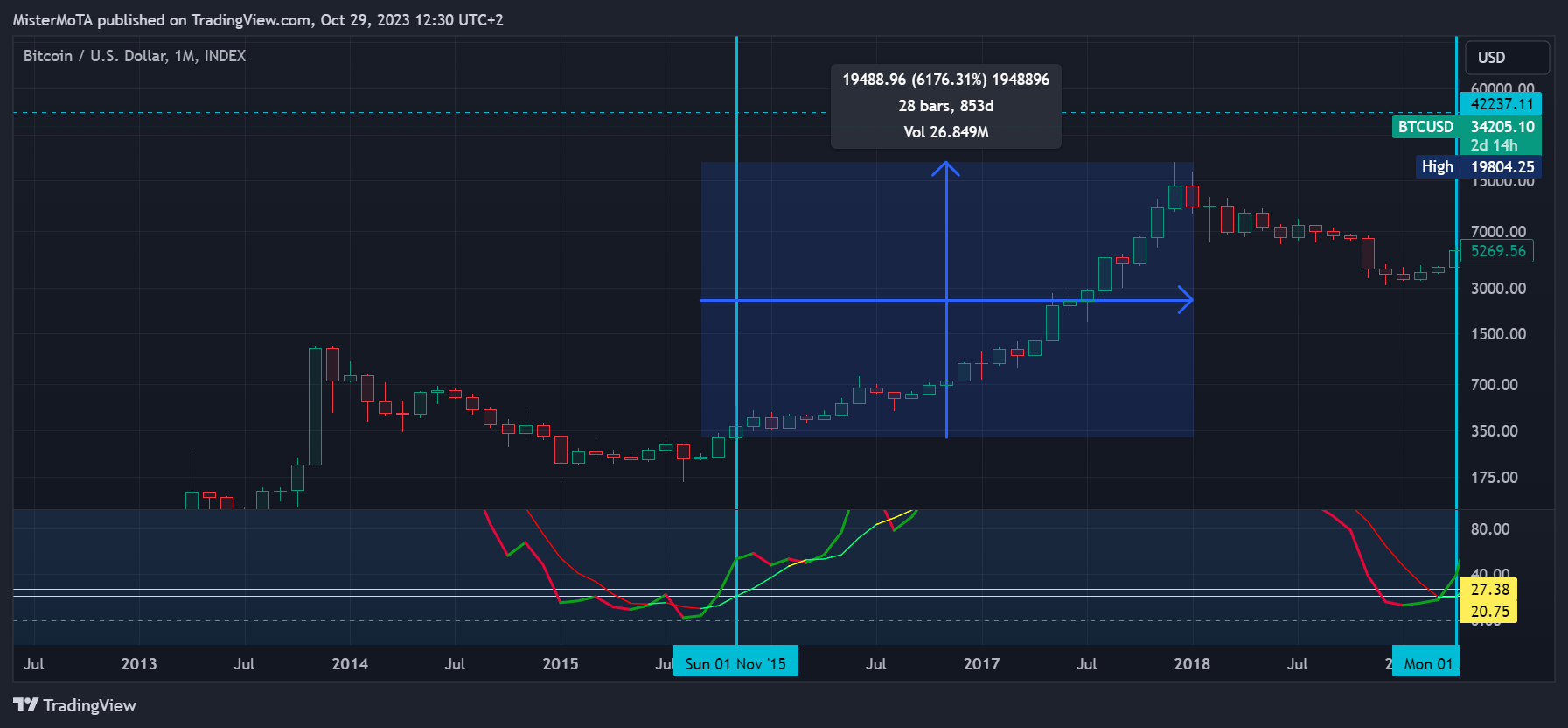Click the High price label
1568x728 pixels.
click(1437, 166)
